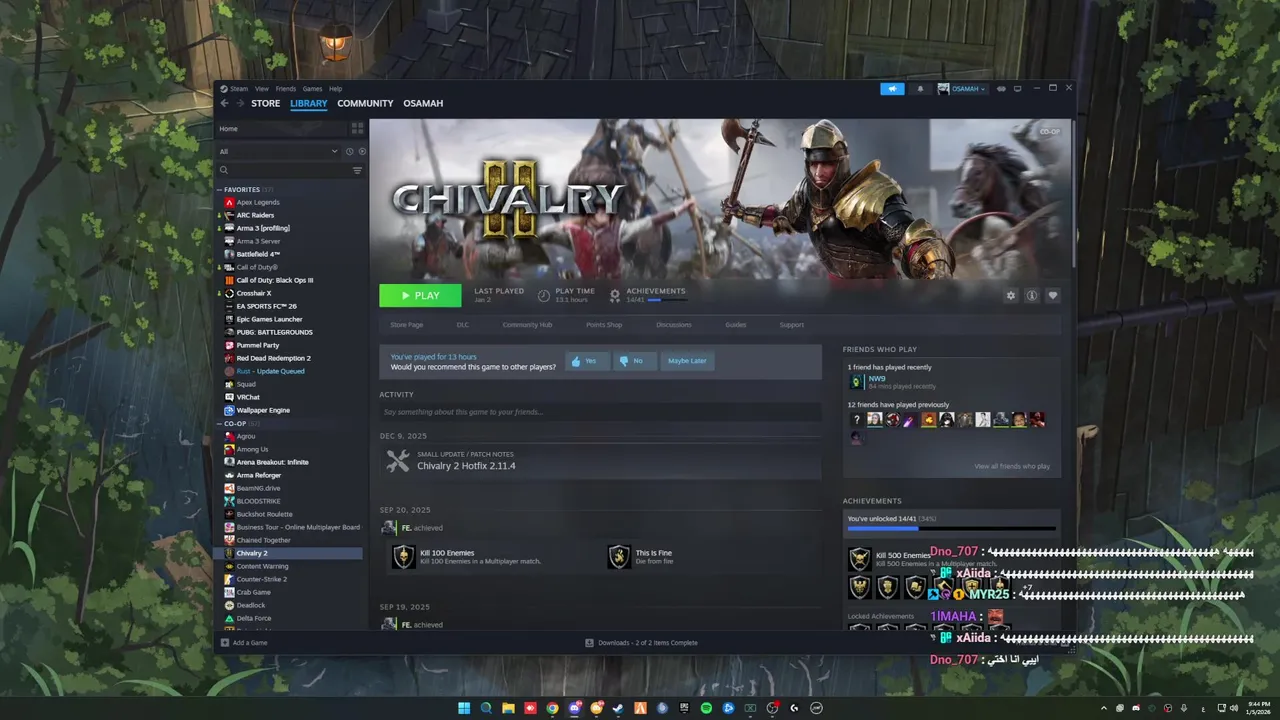Go forward with the Steam forward arrow
This screenshot has width=1280, height=720.
(x=240, y=103)
